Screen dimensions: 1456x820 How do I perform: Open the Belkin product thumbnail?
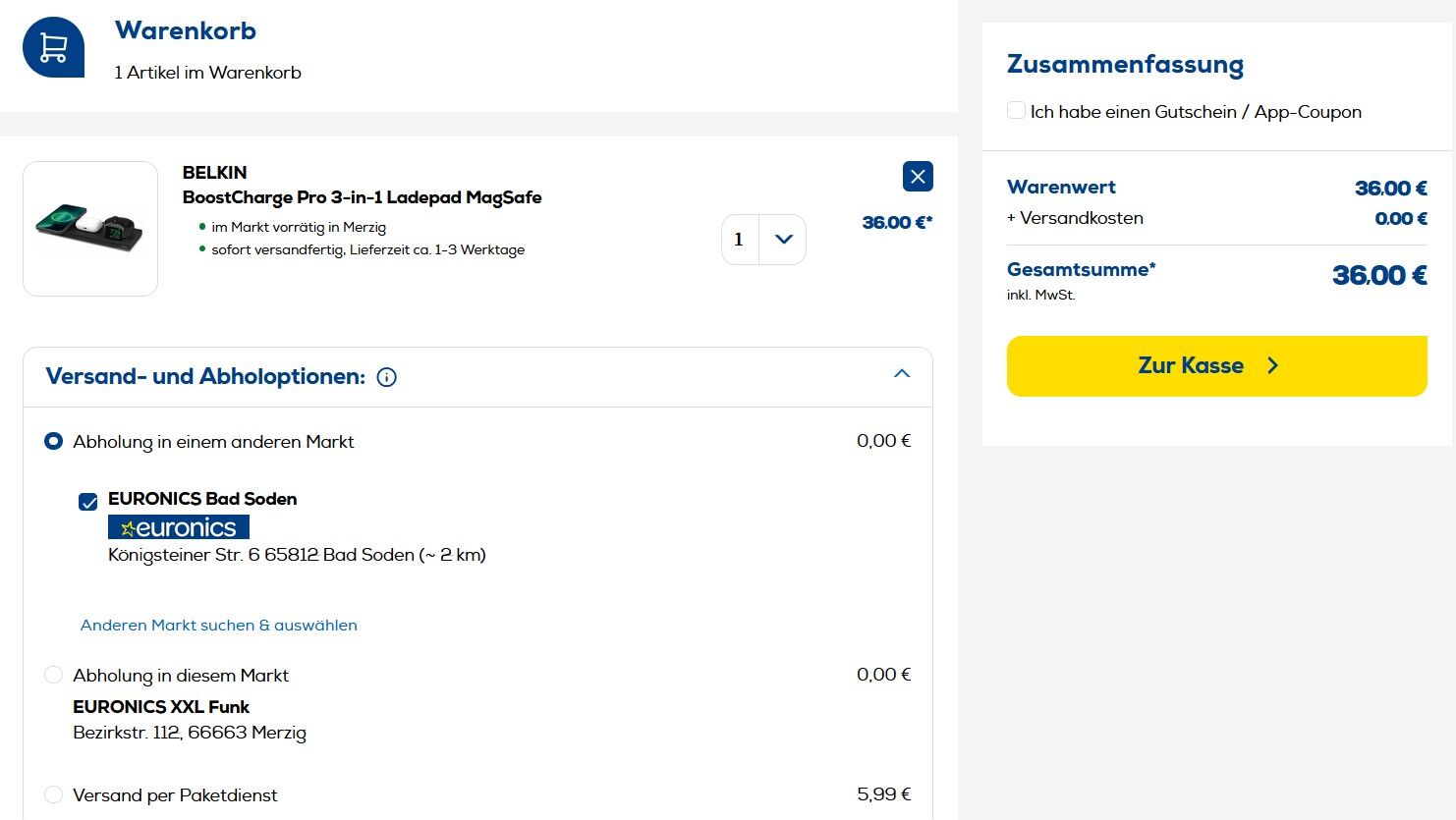[x=90, y=229]
